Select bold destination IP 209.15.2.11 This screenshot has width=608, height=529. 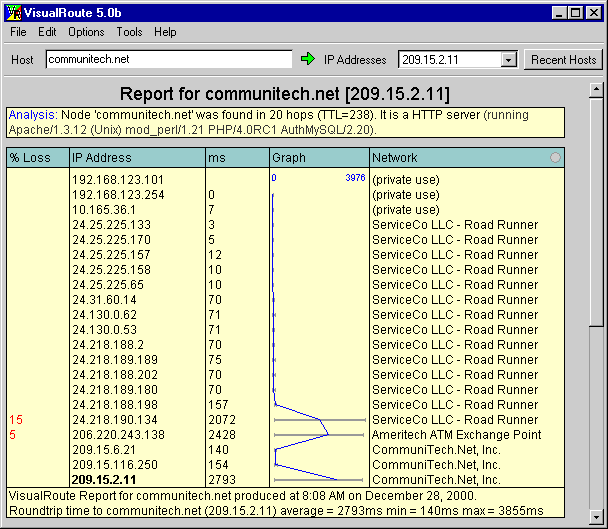coord(104,480)
